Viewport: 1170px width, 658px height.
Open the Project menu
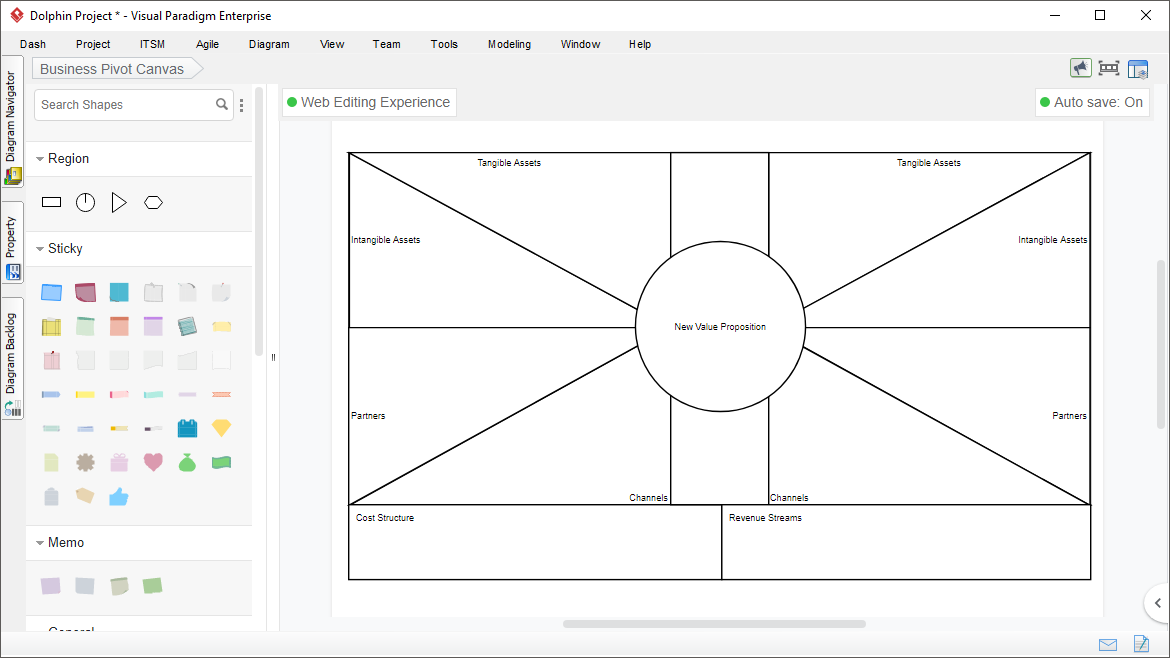[x=93, y=44]
